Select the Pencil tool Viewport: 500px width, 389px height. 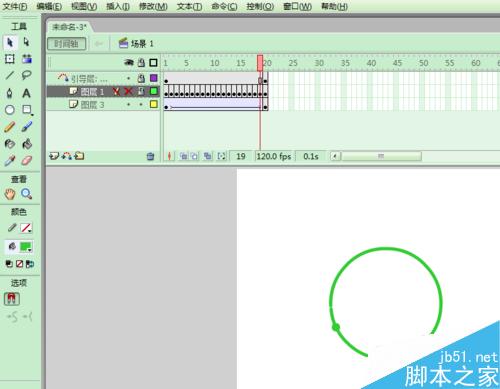pyautogui.click(x=10, y=127)
